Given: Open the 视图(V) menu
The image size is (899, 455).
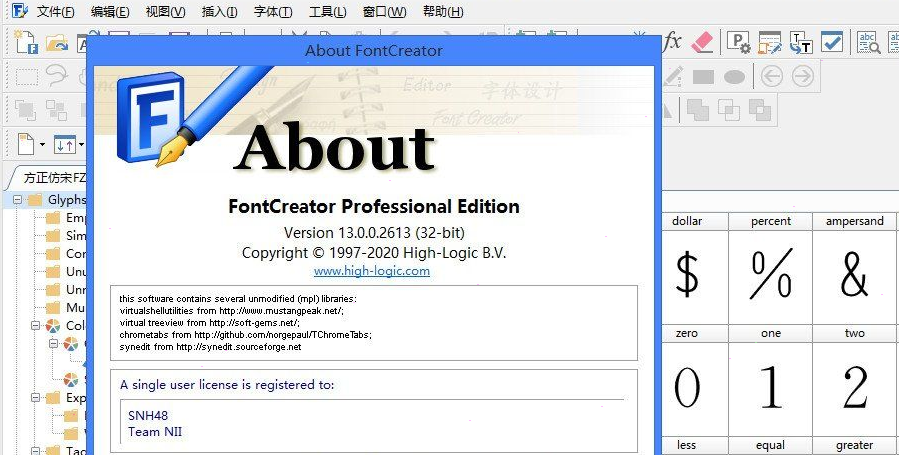Looking at the screenshot, I should pos(165,11).
